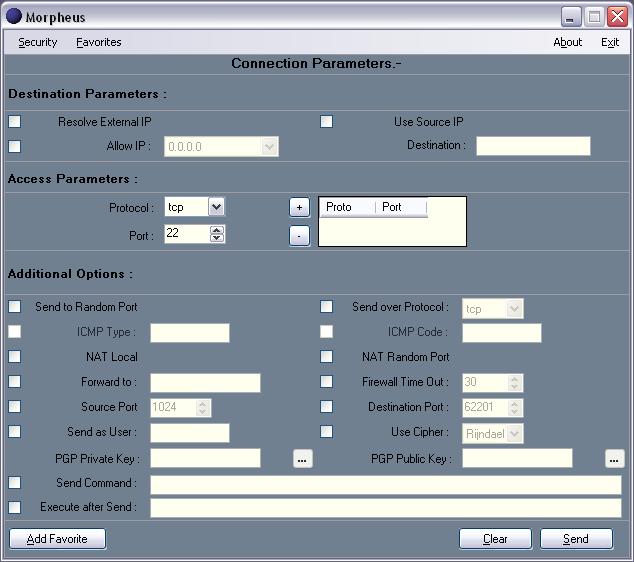This screenshot has width=634, height=562.
Task: Click the Proto column header
Action: point(347,207)
